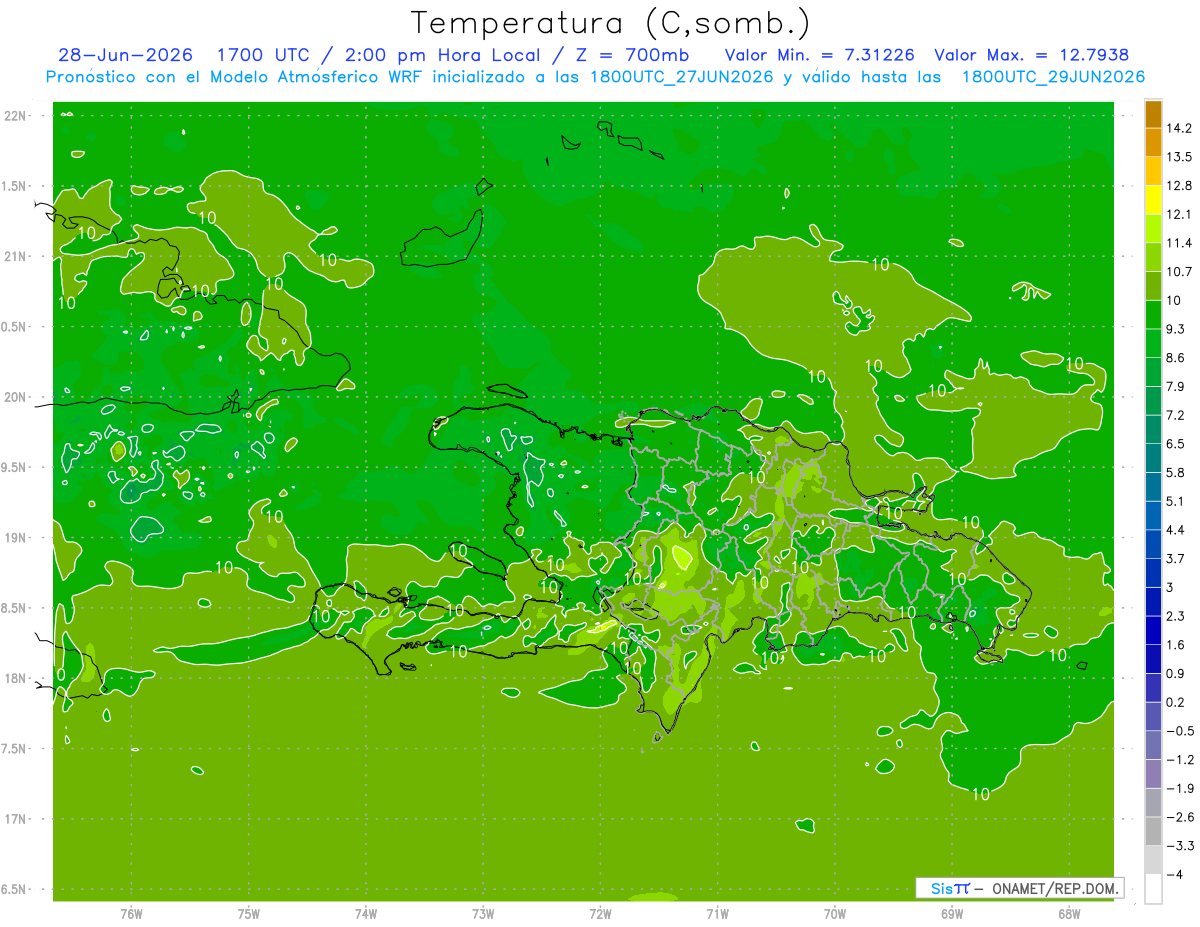Click the "22N" latitude label
The height and width of the screenshot is (927, 1200).
tap(16, 116)
